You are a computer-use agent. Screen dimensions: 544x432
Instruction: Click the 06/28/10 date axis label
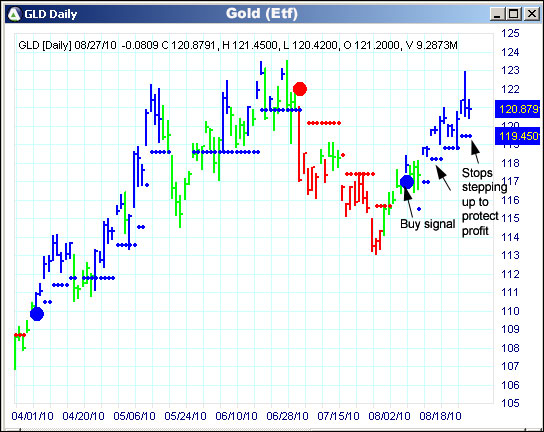point(287,416)
